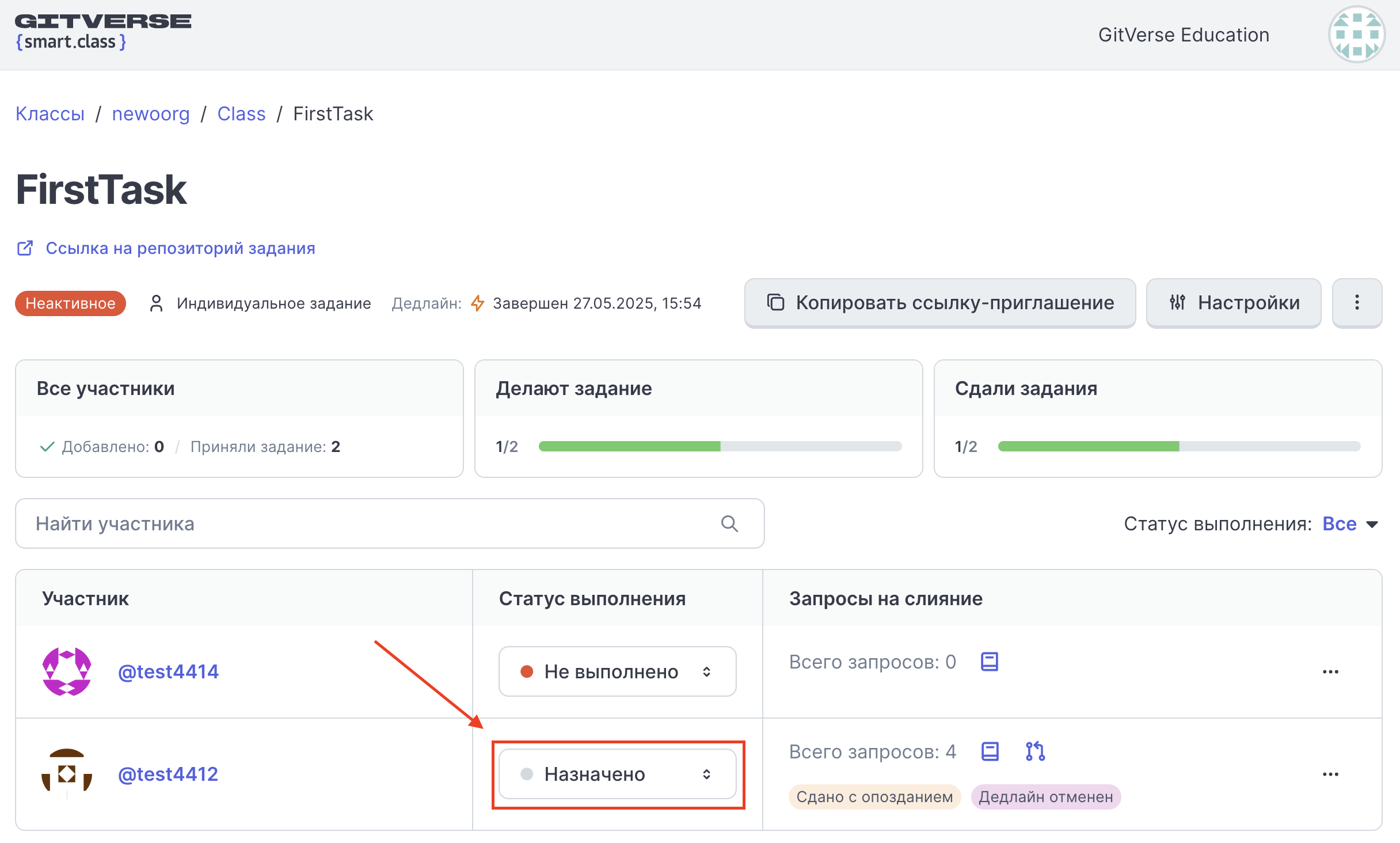Click Сдали задания card title

pyautogui.click(x=1026, y=388)
